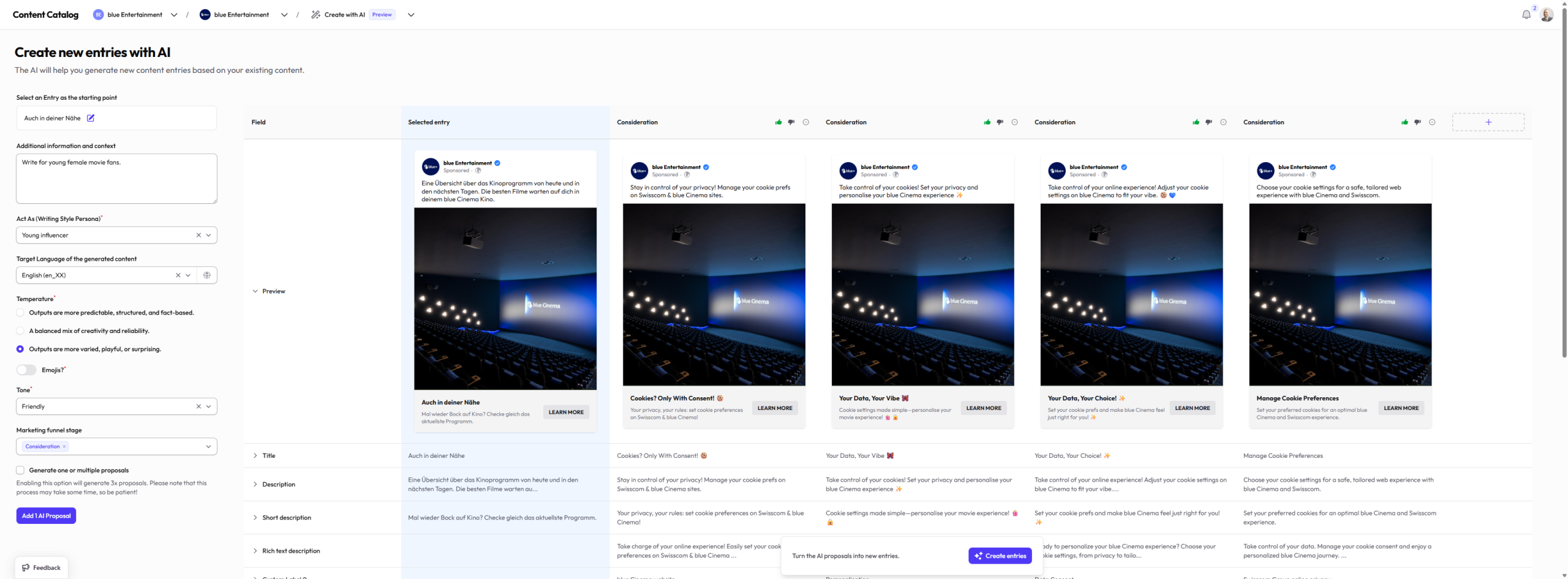1568x579 pixels.
Task: Clear the Young influencer persona selection
Action: coord(198,235)
